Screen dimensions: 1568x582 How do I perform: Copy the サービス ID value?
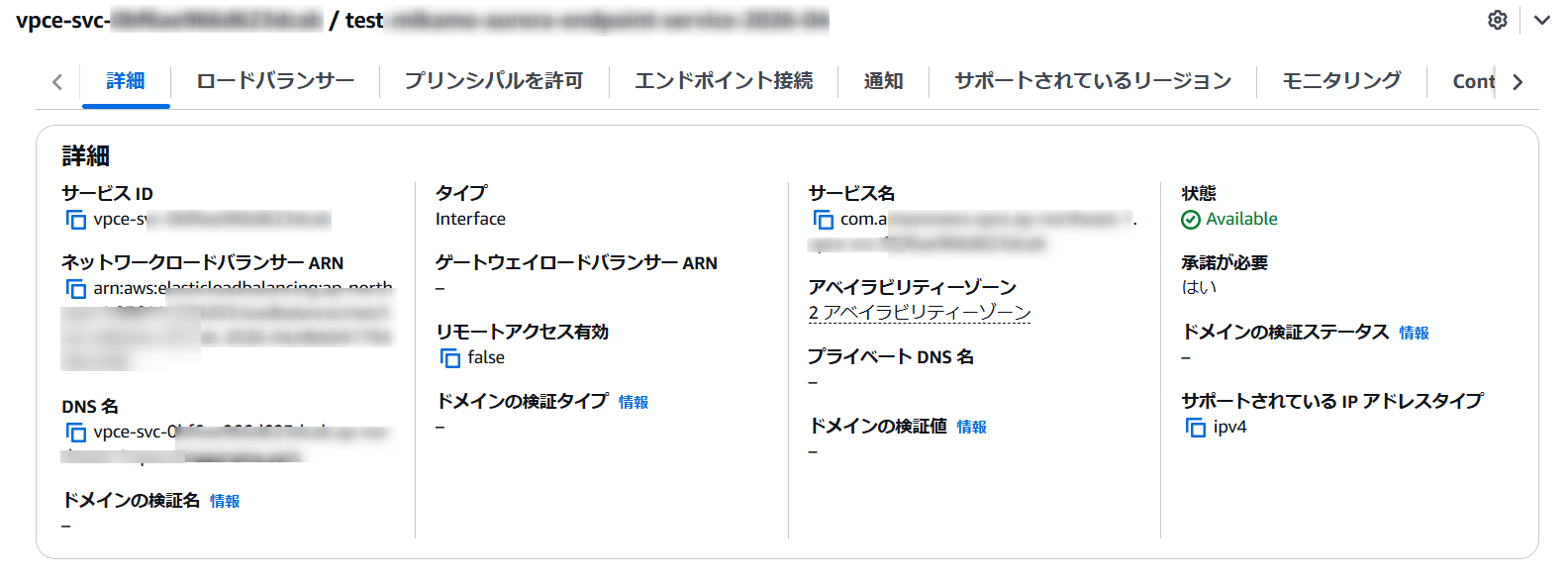tap(76, 220)
